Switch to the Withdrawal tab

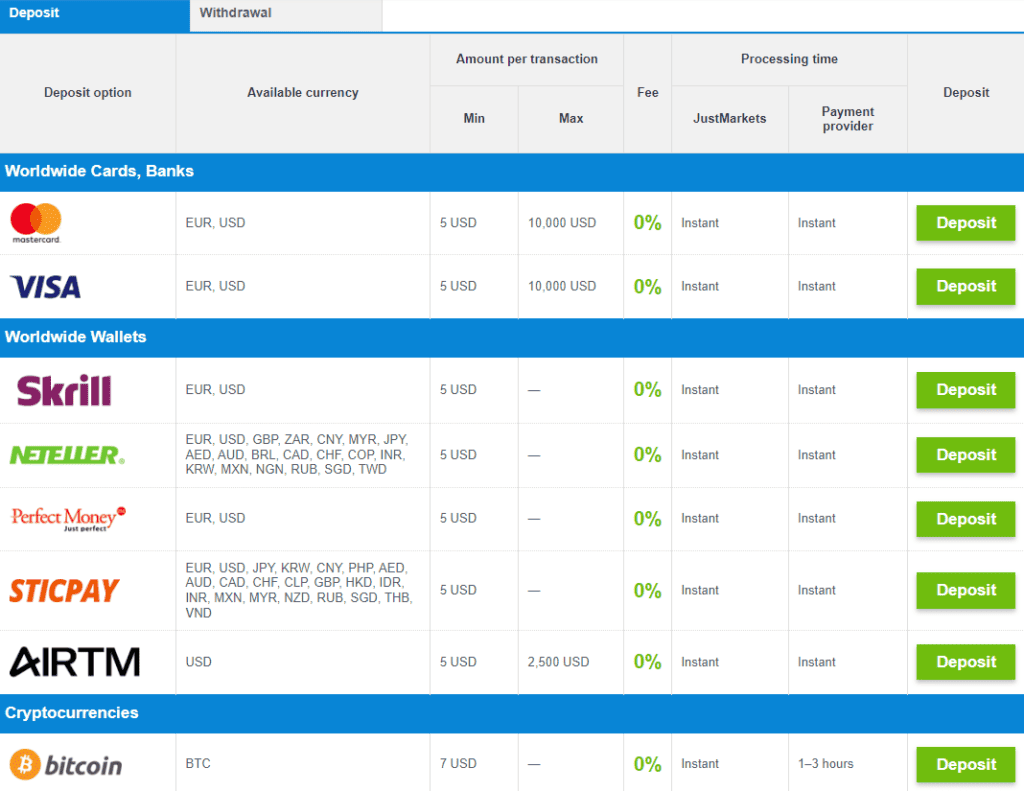point(235,13)
